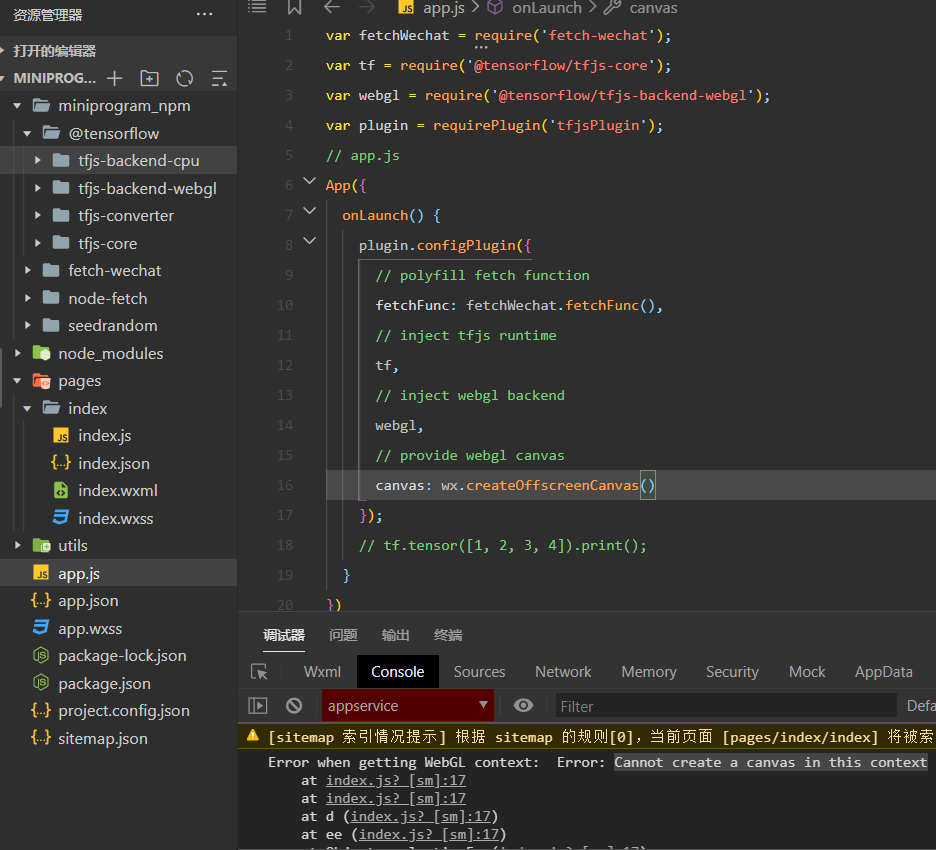Open the AppData devtools tab
This screenshot has height=850, width=936.
click(883, 672)
